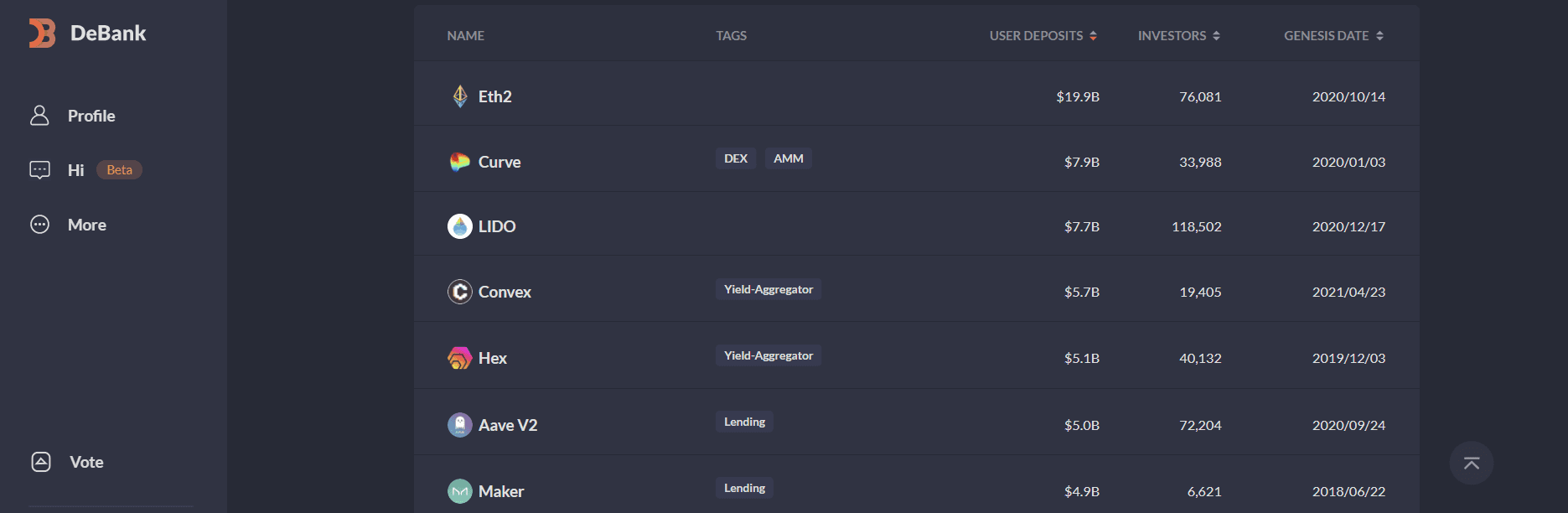The width and height of the screenshot is (1568, 513).
Task: Click the DeBank logo icon
Action: 42,34
